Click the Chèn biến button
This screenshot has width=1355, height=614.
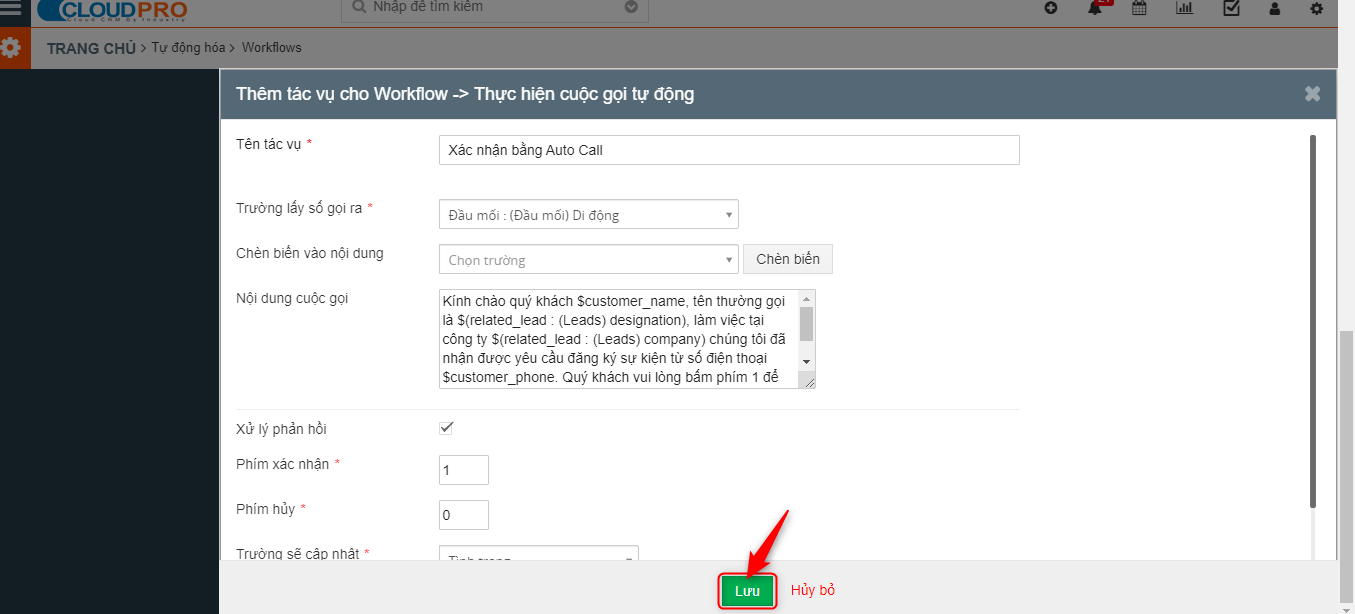click(x=788, y=259)
